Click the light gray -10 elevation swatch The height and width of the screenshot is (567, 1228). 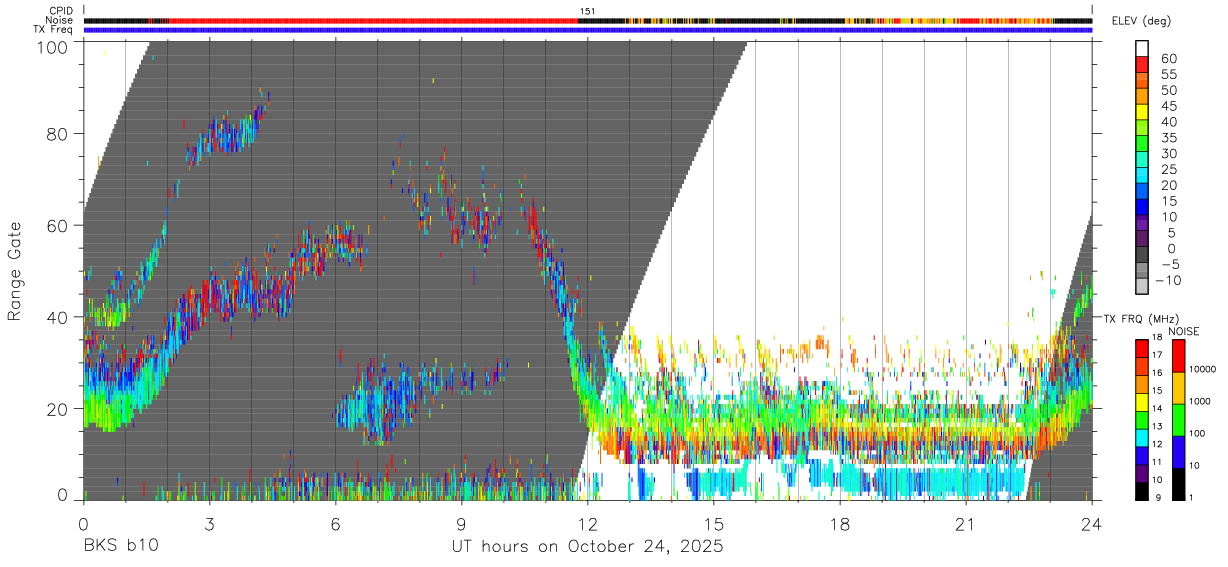click(x=1141, y=286)
